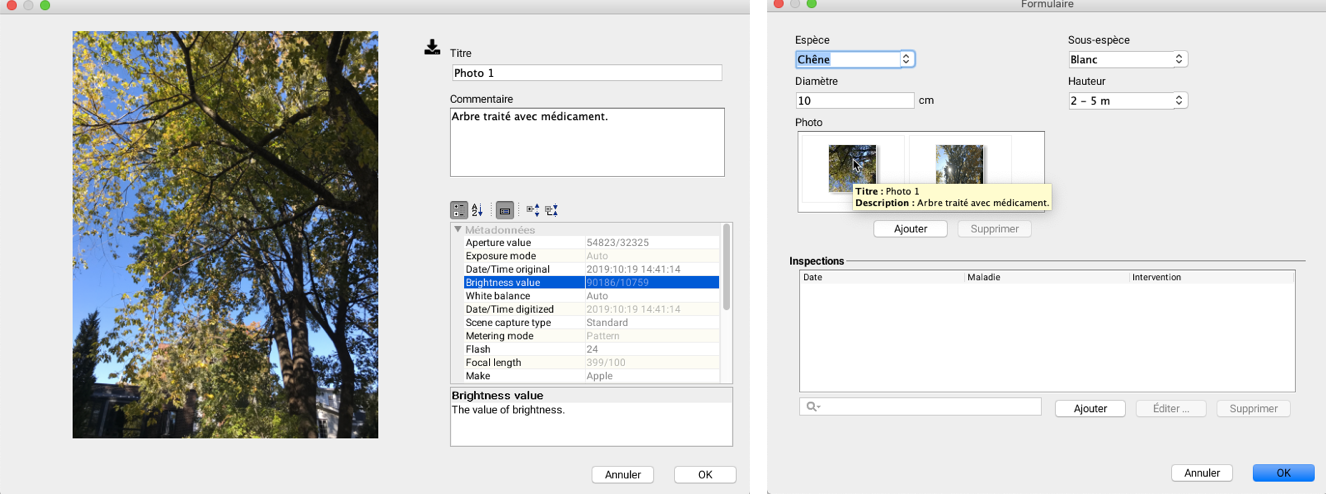Click the download photo icon
Viewport: 1326px width, 494px height.
(432, 47)
